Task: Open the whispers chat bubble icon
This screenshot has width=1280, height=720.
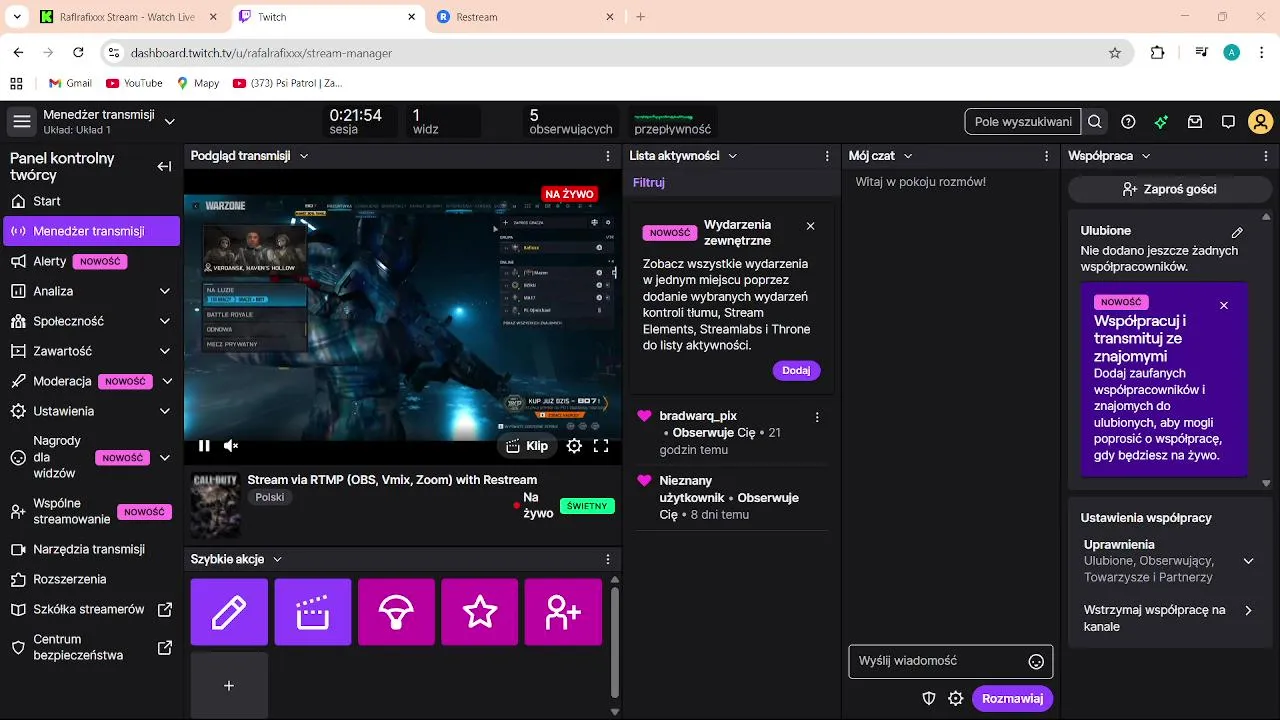Action: pos(1228,122)
